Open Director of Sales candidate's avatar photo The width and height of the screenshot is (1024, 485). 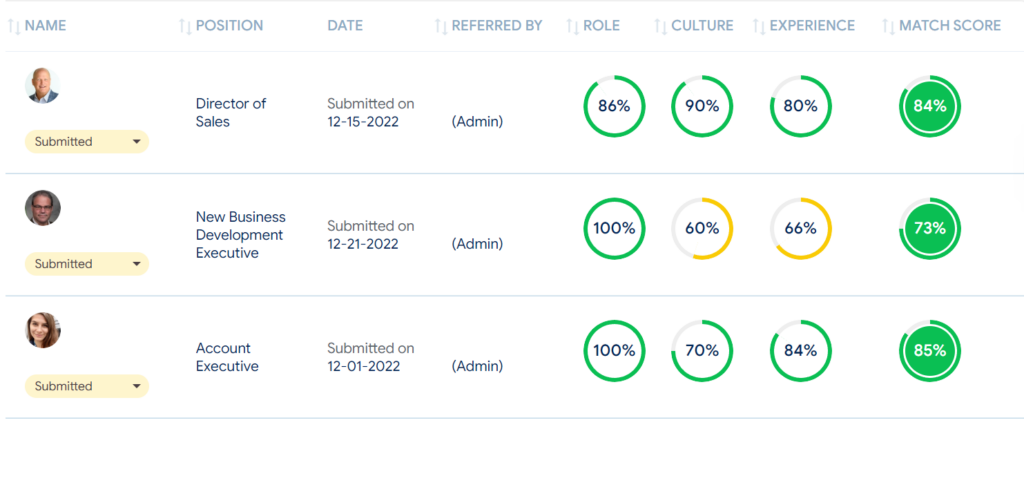coord(42,86)
